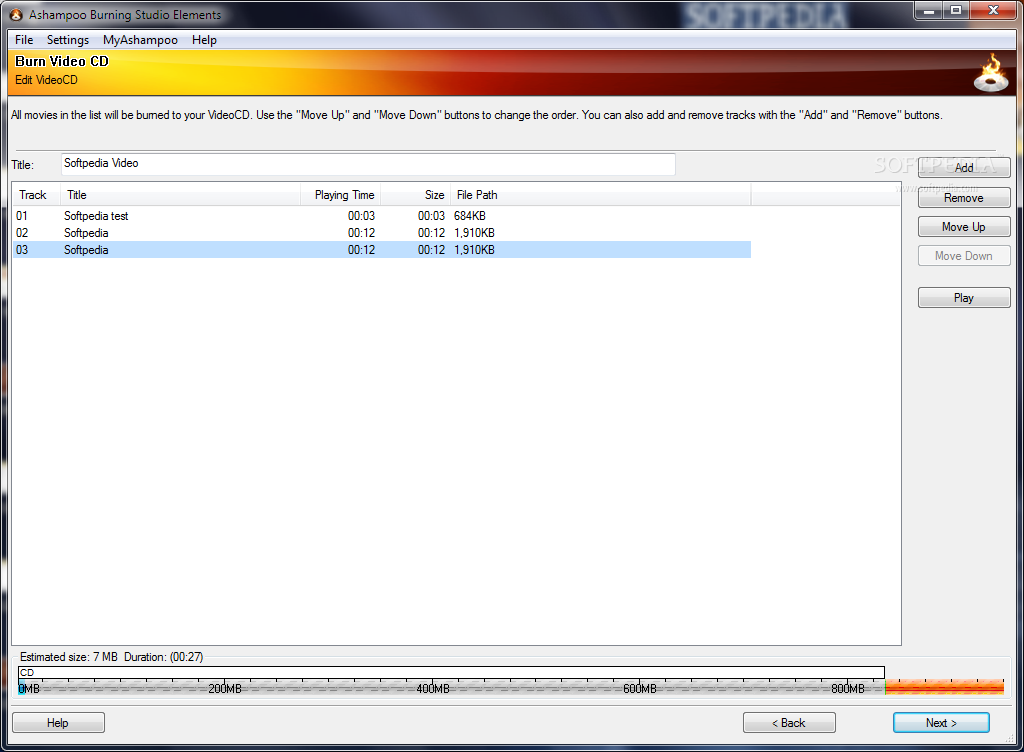Screen dimensions: 1024x752
Task: Proceed with the Next button
Action: click(x=941, y=723)
